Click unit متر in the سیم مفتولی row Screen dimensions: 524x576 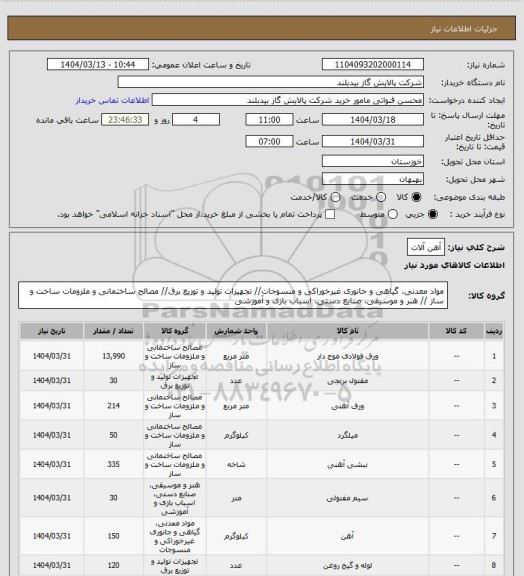(236, 498)
